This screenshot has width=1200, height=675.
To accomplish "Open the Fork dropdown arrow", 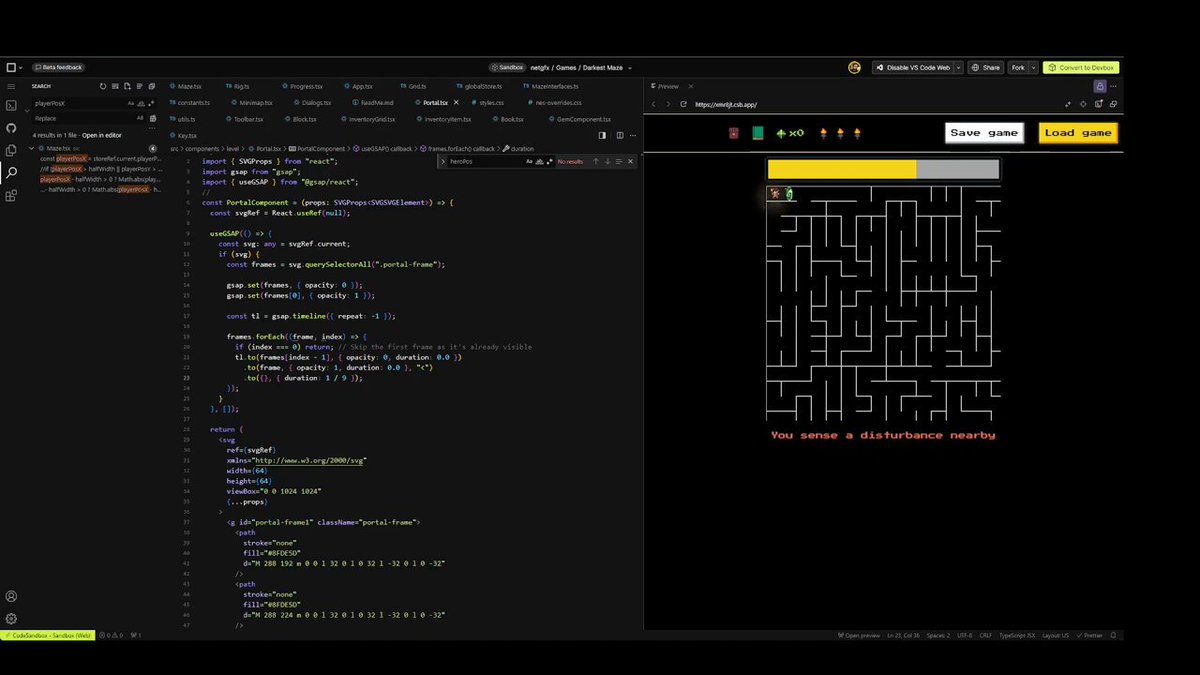I will [1033, 68].
